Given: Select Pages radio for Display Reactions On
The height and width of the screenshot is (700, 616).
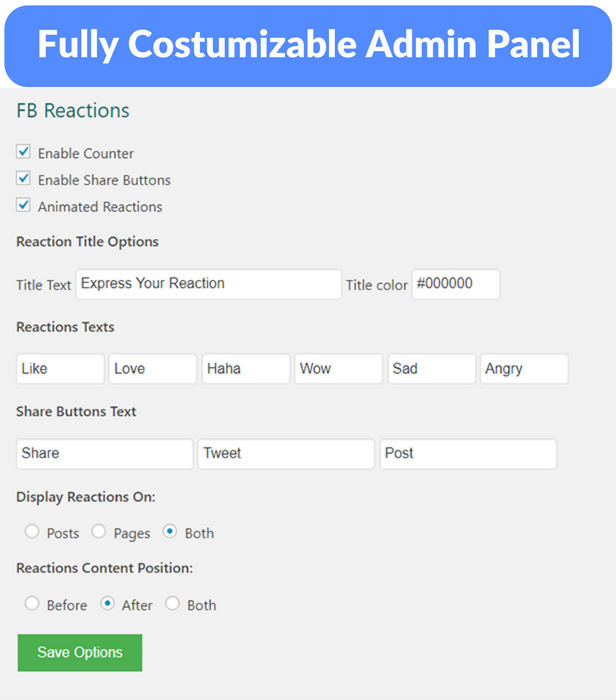Looking at the screenshot, I should [x=99, y=532].
